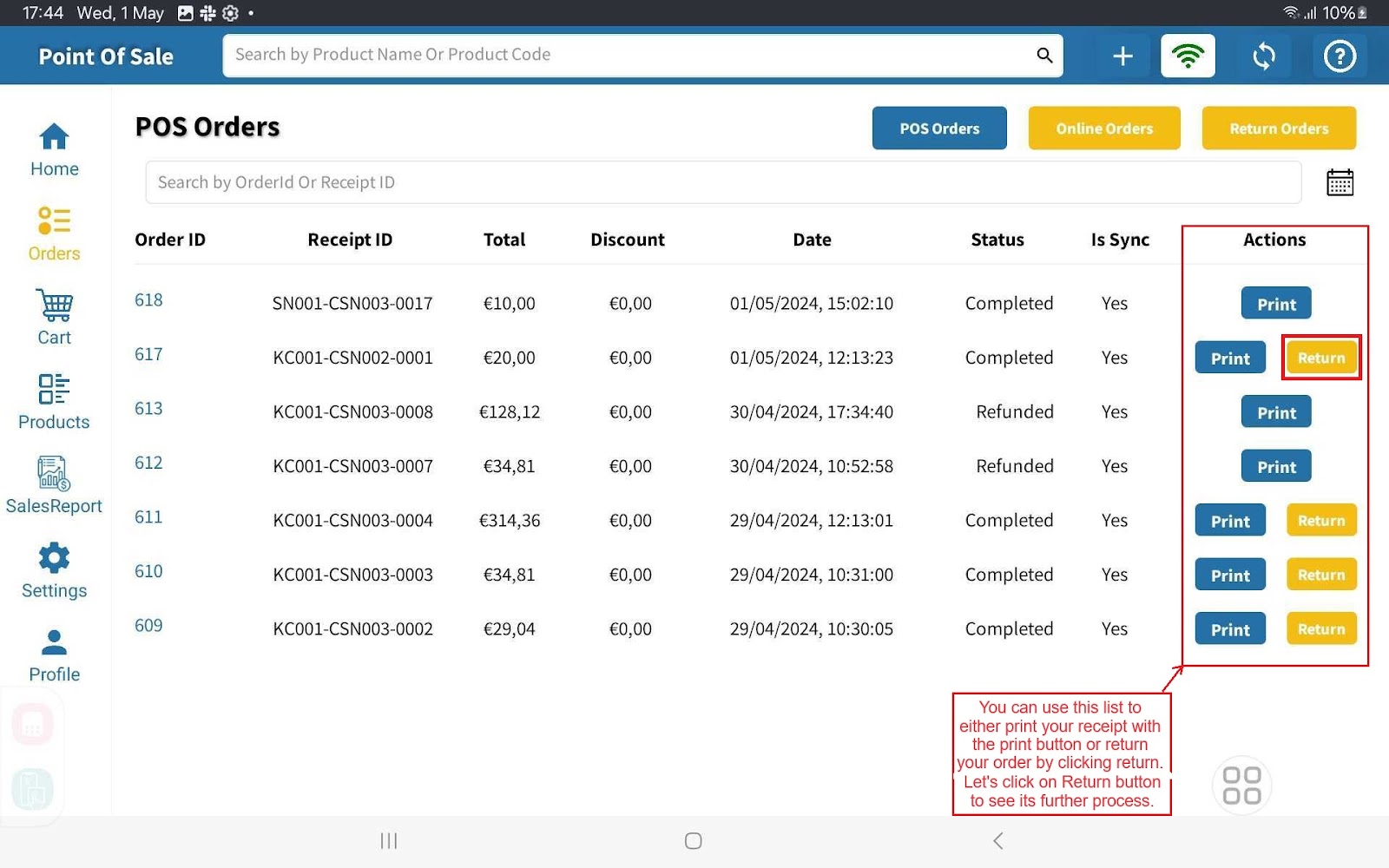
Task: Open order ID 613 details
Action: click(x=148, y=409)
